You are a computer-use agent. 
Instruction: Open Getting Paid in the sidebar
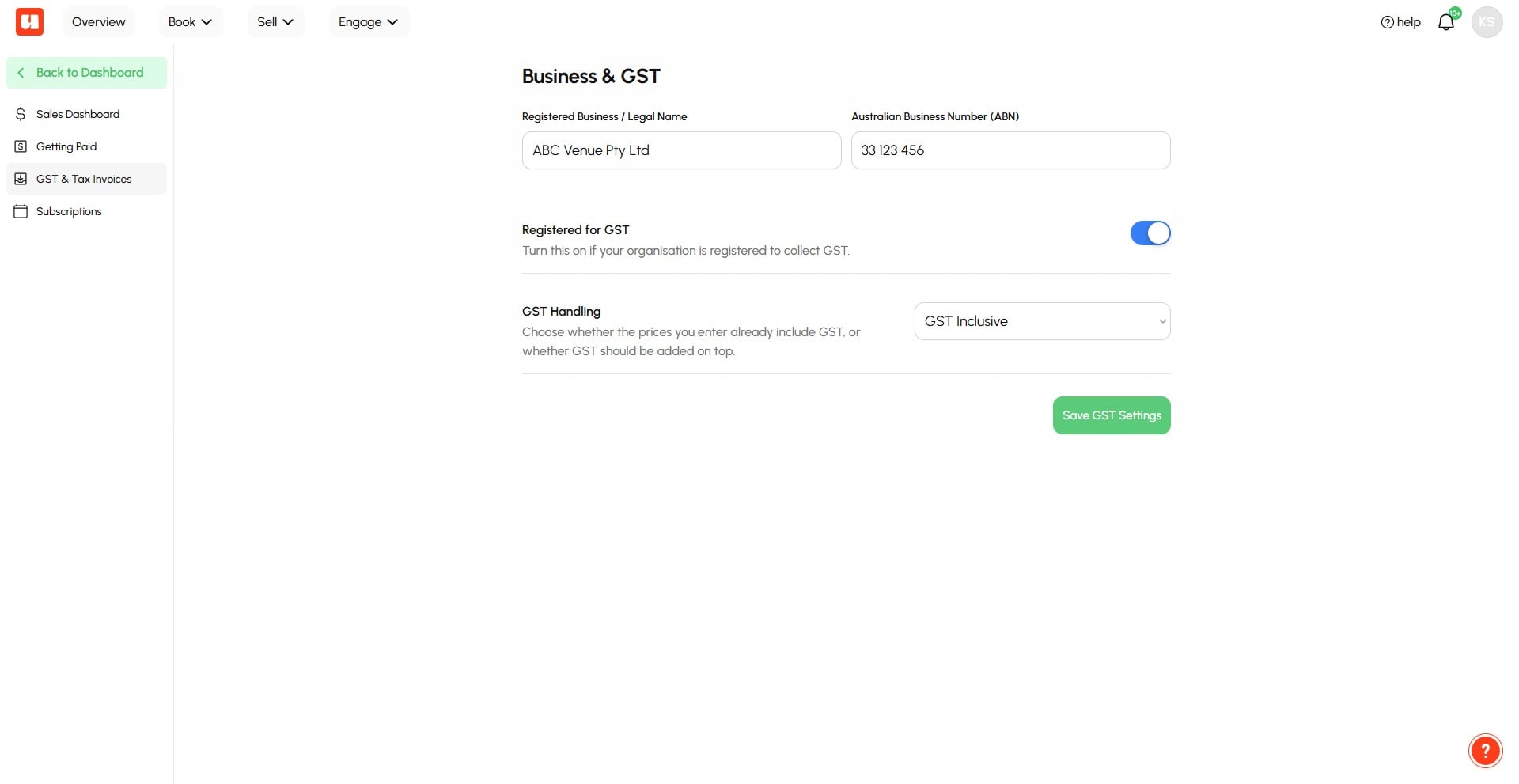point(86,146)
